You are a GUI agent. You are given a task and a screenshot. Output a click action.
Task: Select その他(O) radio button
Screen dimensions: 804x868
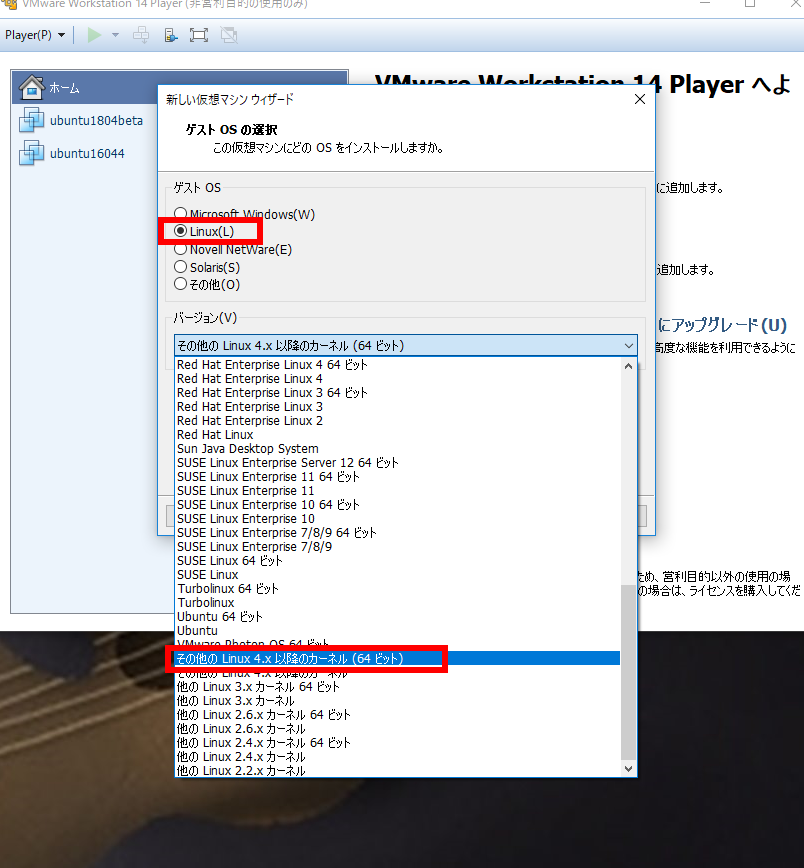pyautogui.click(x=180, y=284)
